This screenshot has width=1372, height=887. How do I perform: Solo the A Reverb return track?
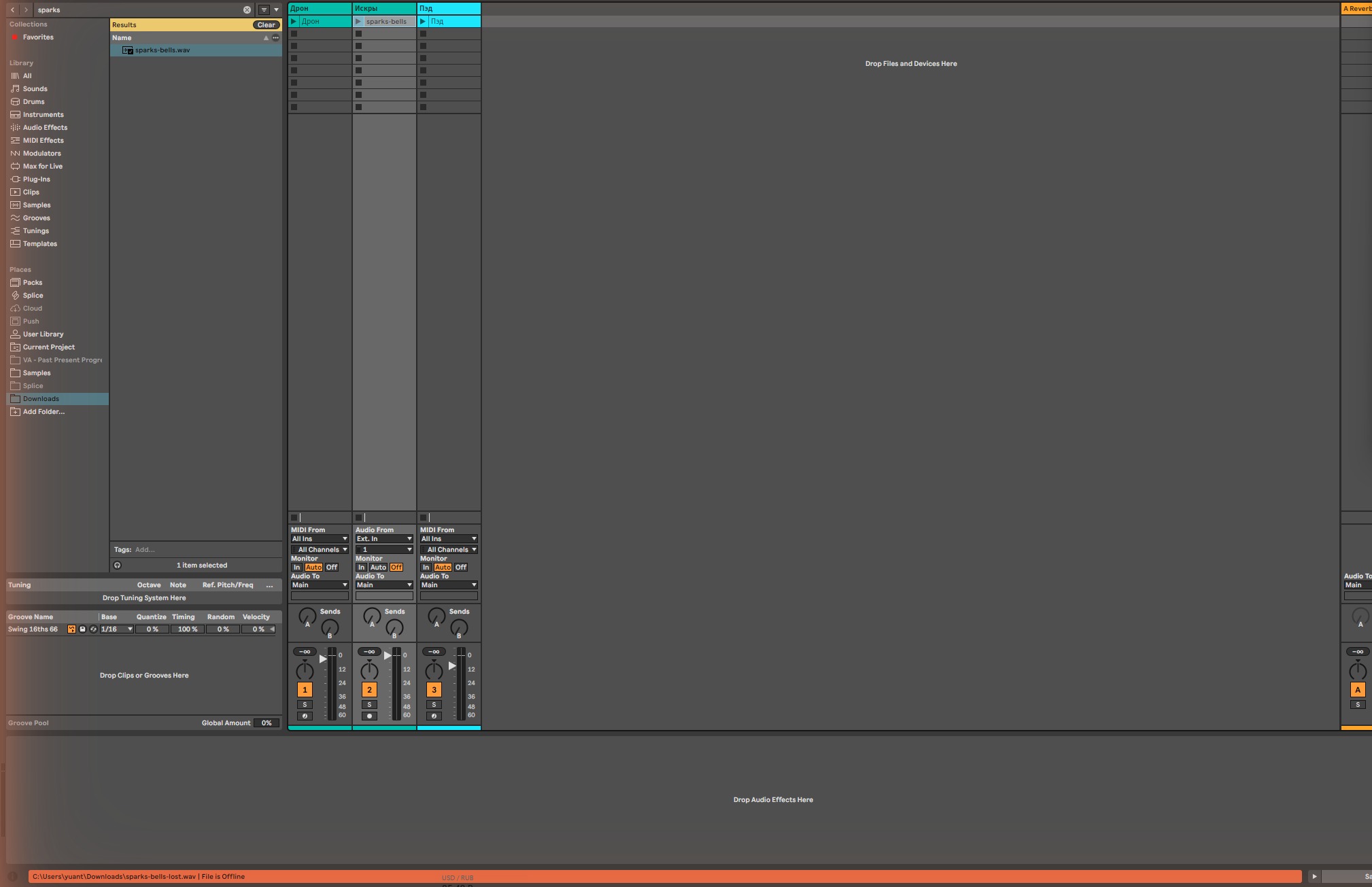(1358, 705)
